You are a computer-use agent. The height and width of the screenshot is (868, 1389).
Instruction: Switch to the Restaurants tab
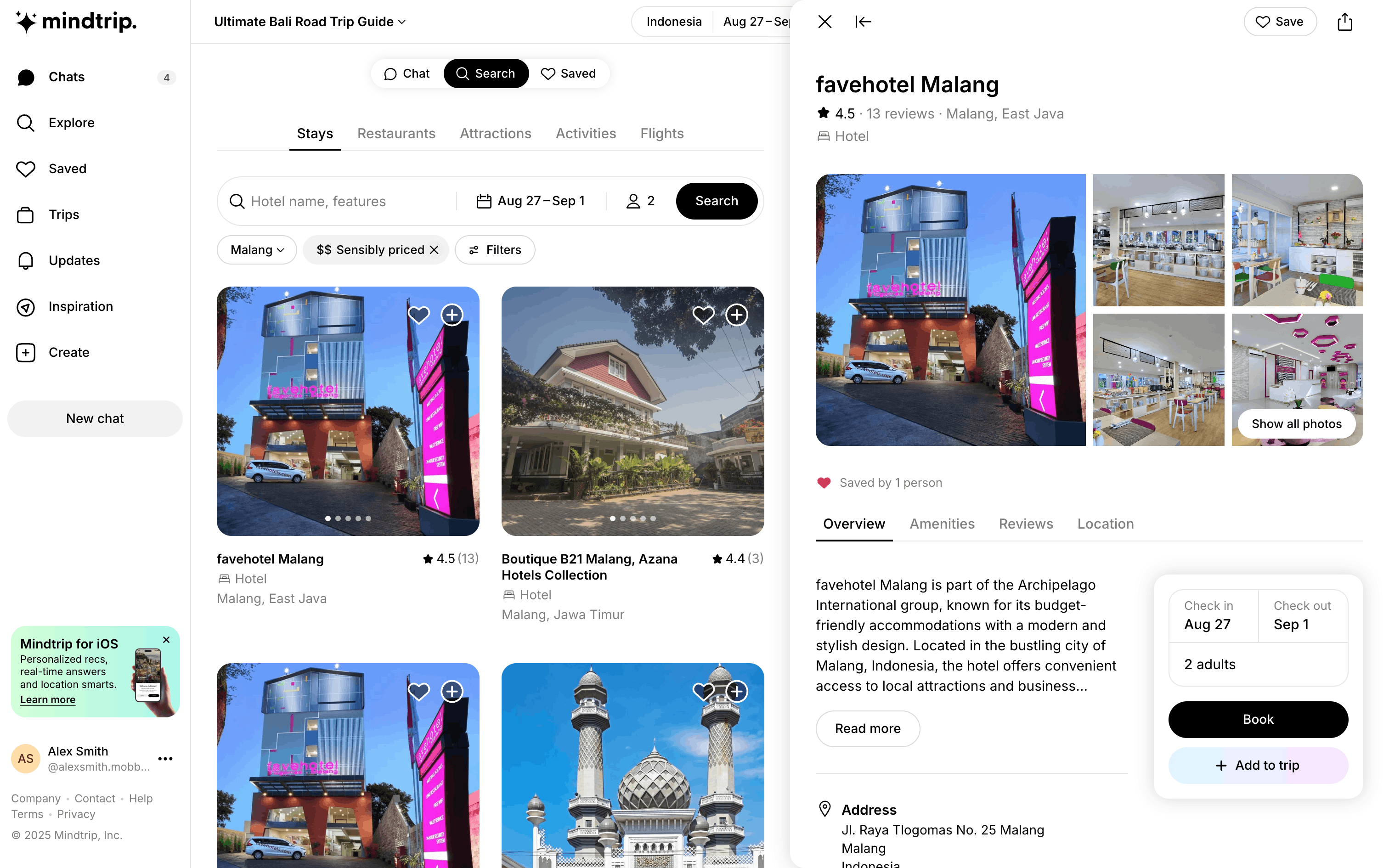396,133
